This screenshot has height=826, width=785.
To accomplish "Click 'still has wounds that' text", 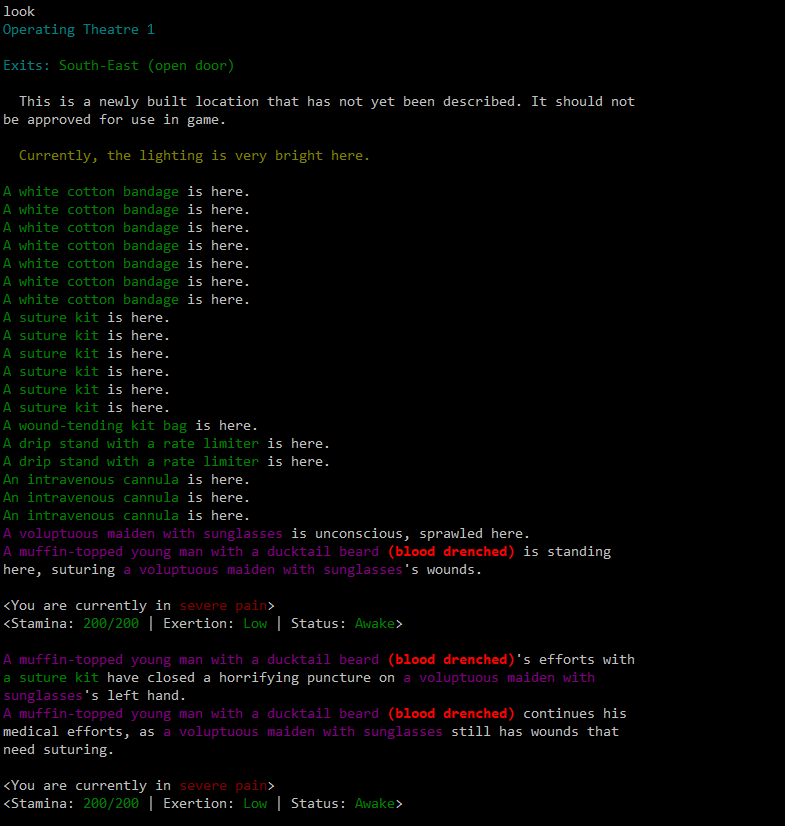I will (535, 732).
